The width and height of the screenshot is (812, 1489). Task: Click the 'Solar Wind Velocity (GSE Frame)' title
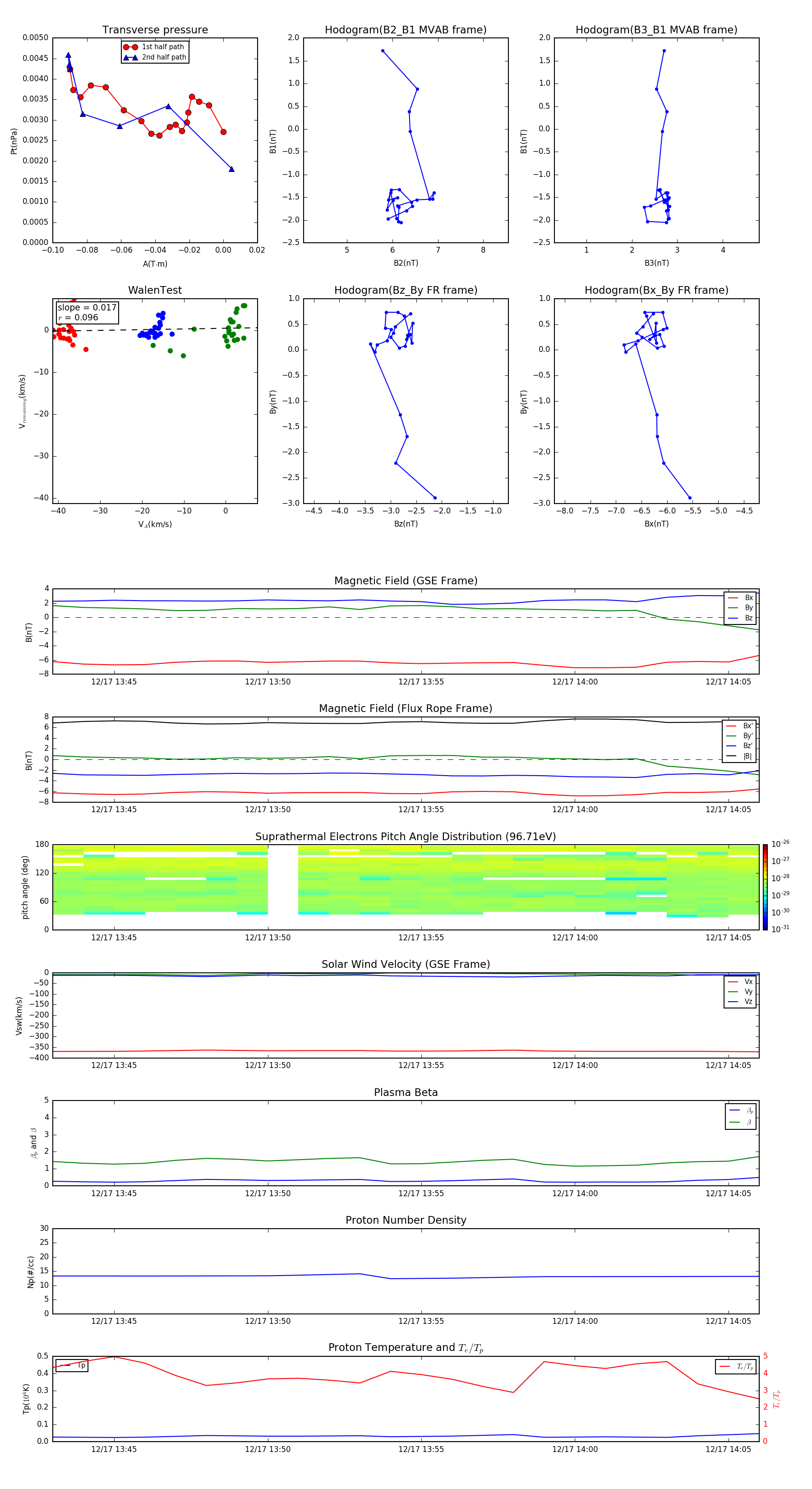click(406, 965)
